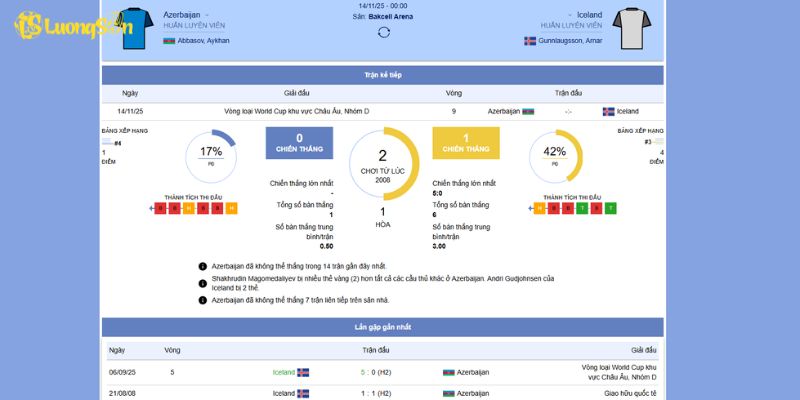The width and height of the screenshot is (800, 400).
Task: Open the 'Trận kế tiếp' section header
Action: click(x=382, y=75)
